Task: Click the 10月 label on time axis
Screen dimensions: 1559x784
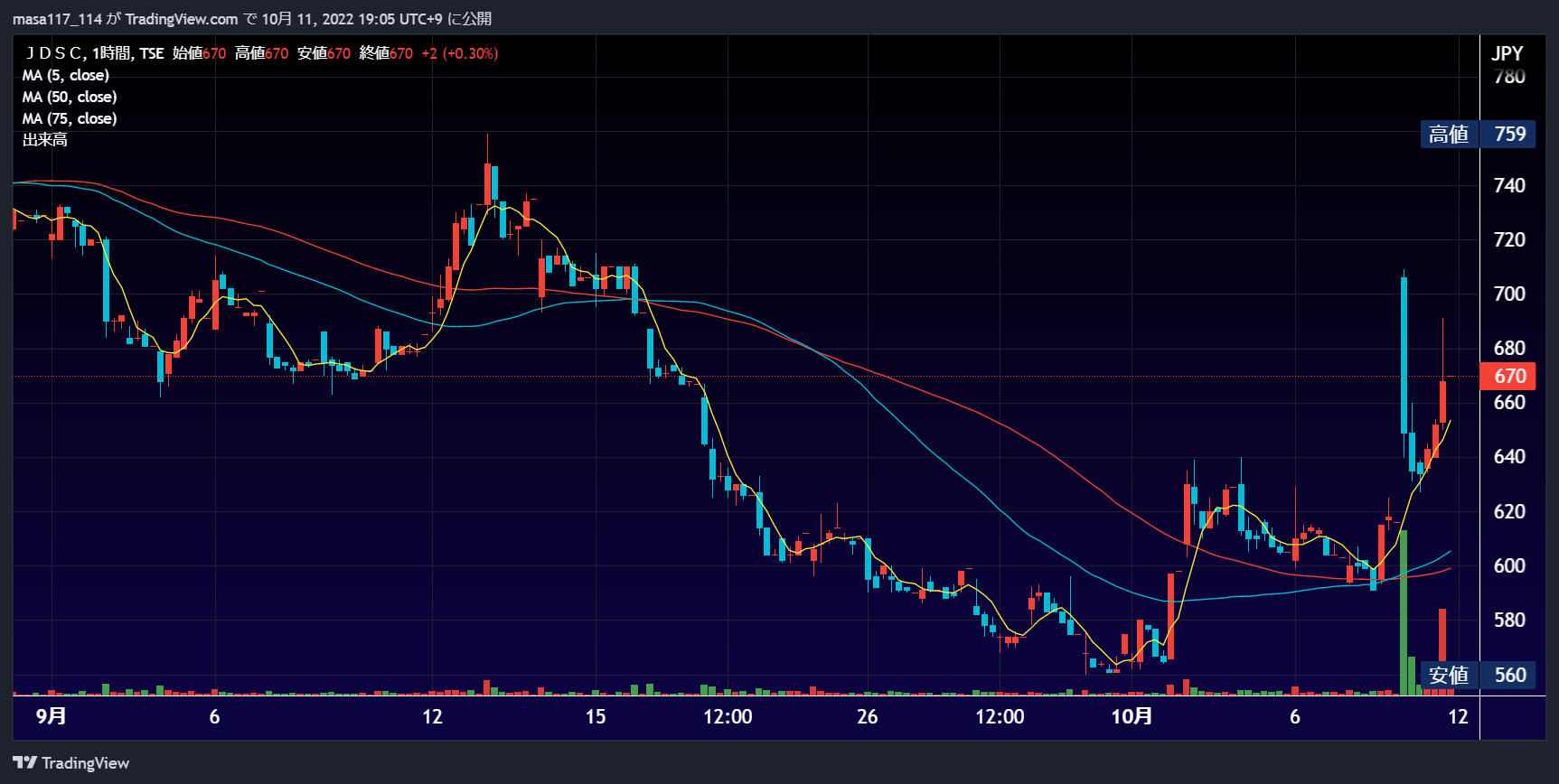Action: tap(1132, 716)
